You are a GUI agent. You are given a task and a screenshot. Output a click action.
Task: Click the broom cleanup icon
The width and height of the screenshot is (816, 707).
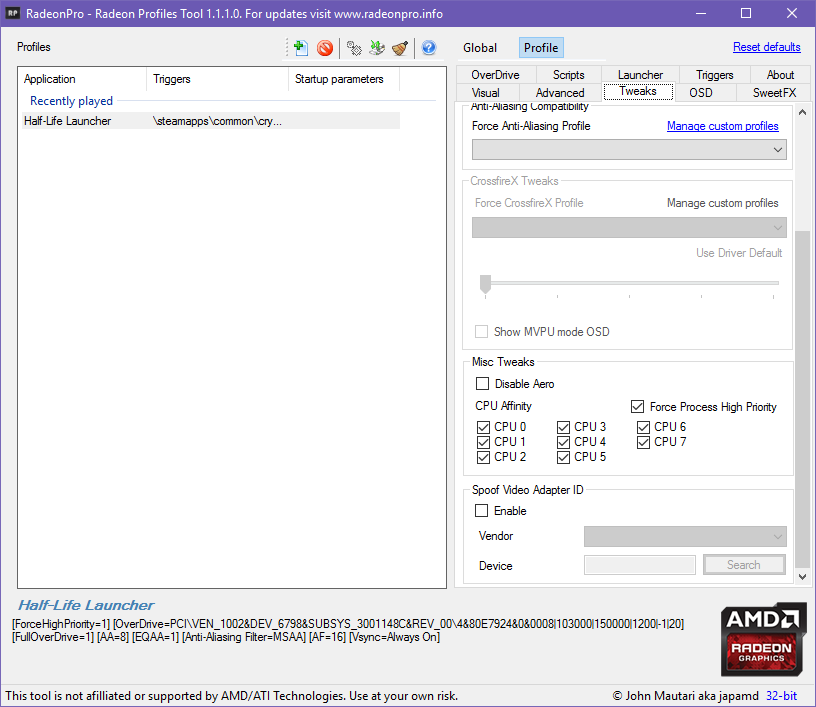400,48
